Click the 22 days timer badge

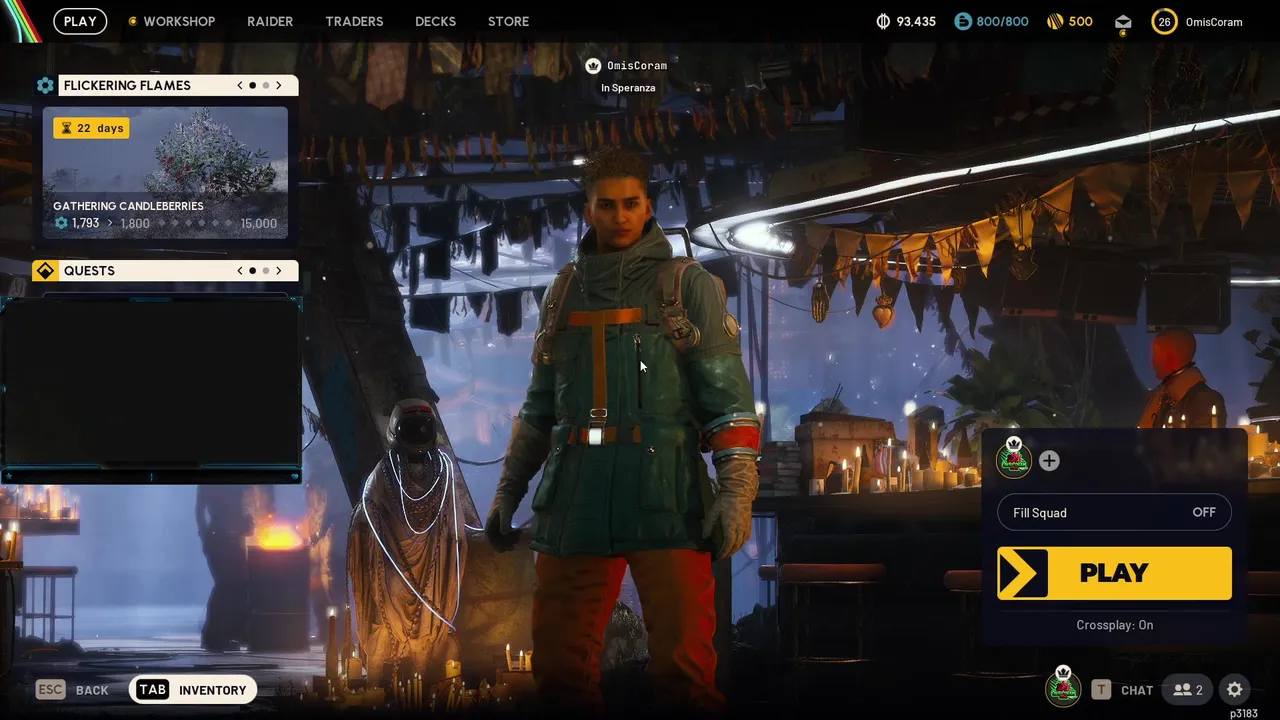click(91, 128)
